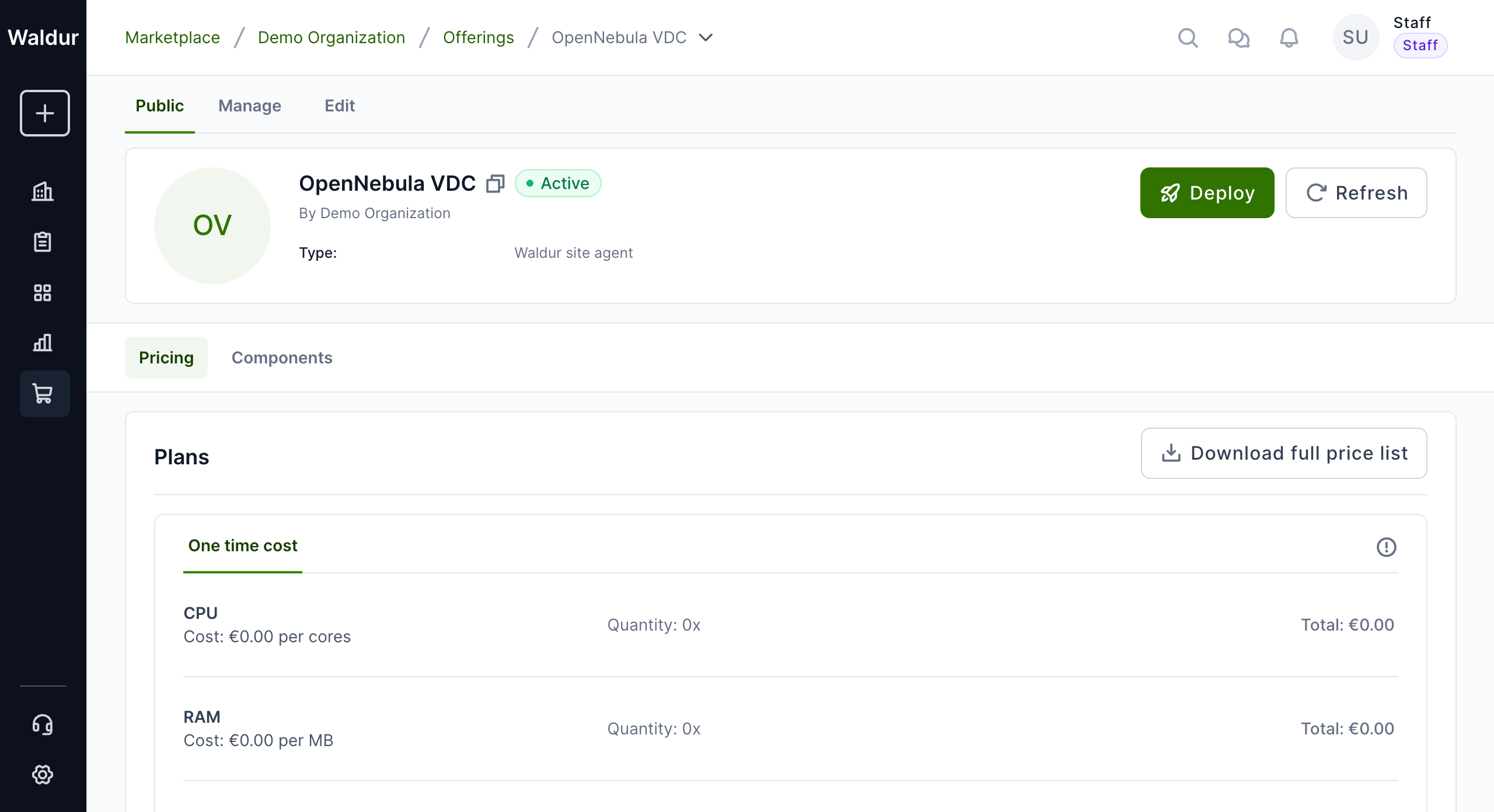Open the grid resources icon in sidebar
The height and width of the screenshot is (812, 1494).
(43, 292)
